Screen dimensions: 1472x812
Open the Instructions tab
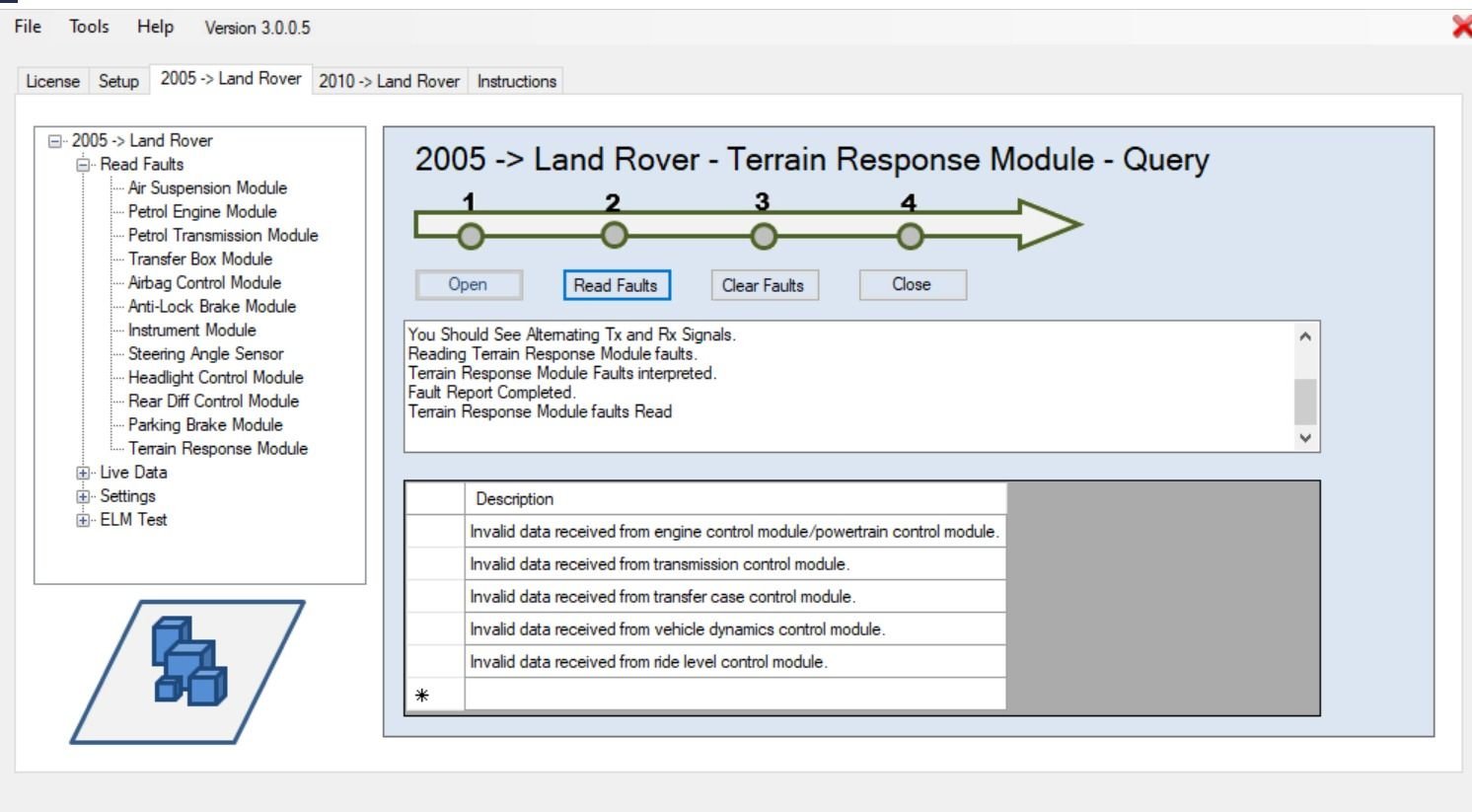click(x=516, y=81)
